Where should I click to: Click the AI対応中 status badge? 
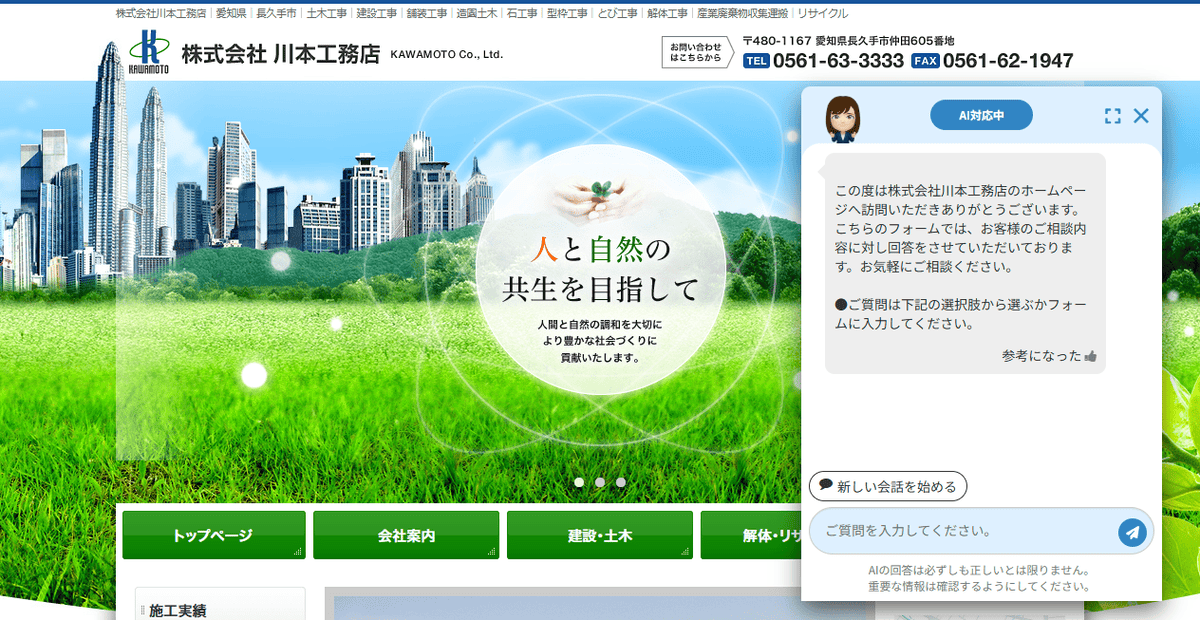pyautogui.click(x=981, y=114)
